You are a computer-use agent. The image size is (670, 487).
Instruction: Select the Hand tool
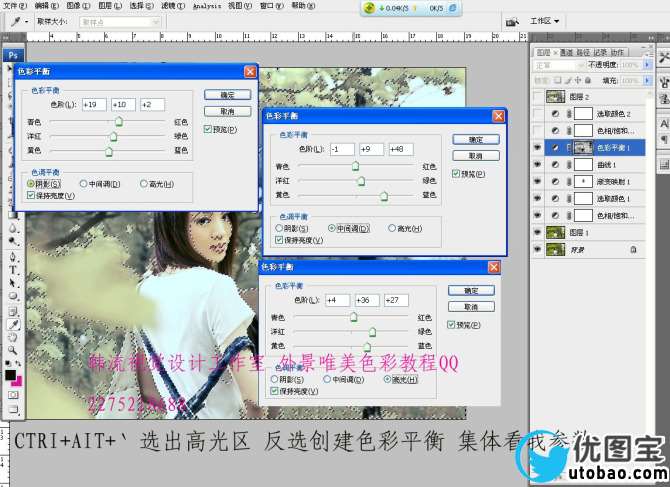(x=13, y=337)
